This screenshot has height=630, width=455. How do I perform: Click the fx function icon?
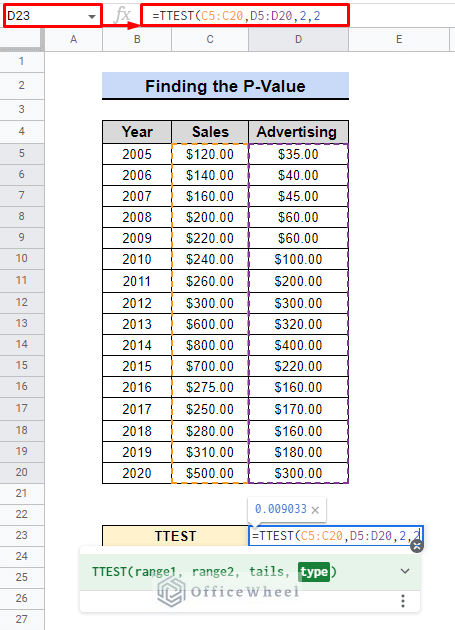[x=122, y=16]
